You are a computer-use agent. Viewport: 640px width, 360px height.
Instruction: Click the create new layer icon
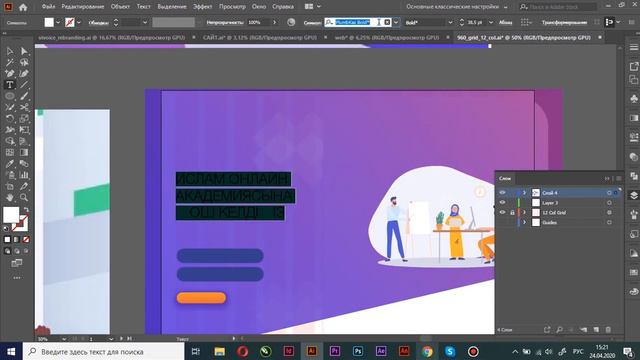coord(596,329)
